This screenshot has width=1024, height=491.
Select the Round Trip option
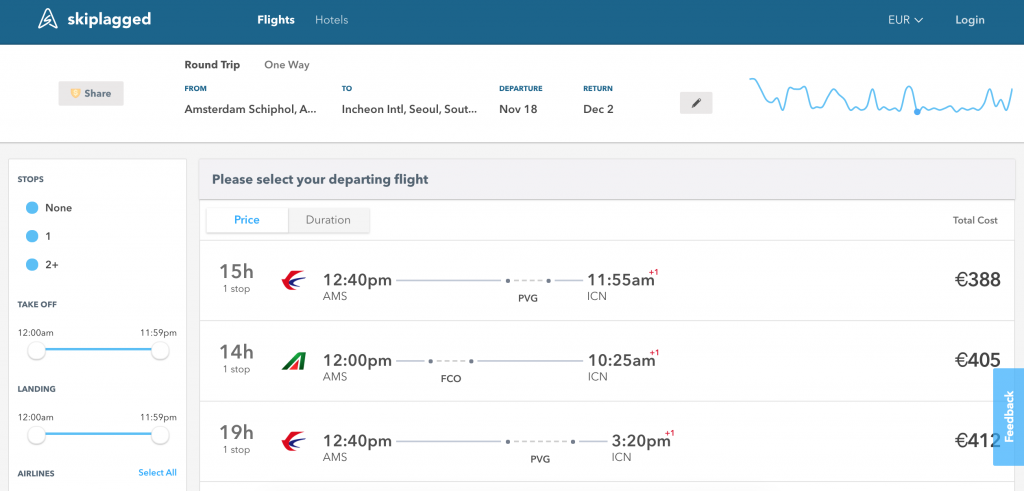coord(212,65)
